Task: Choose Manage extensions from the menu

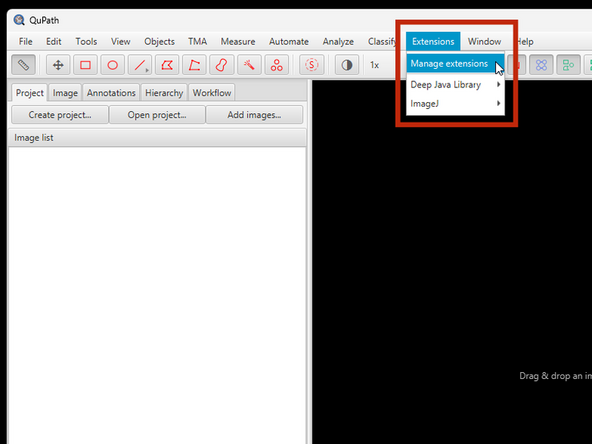Action: [x=455, y=63]
